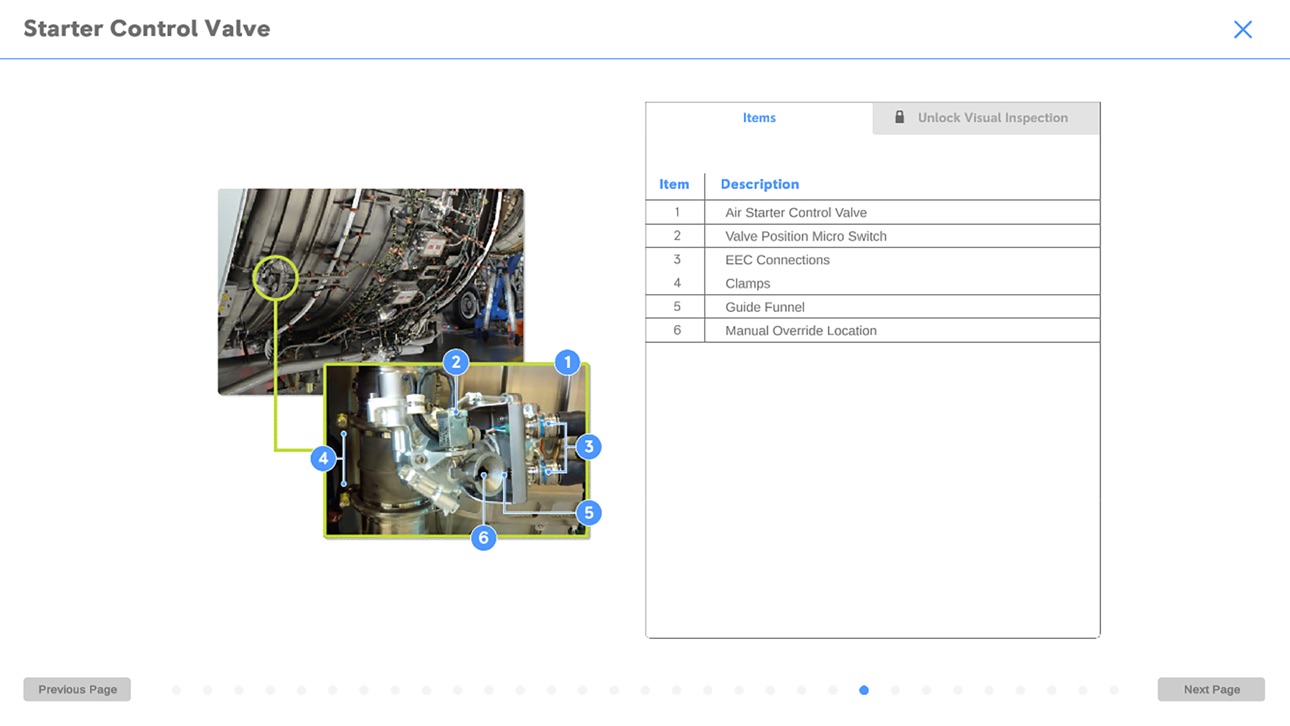
Task: Go to the Previous Page
Action: click(77, 689)
